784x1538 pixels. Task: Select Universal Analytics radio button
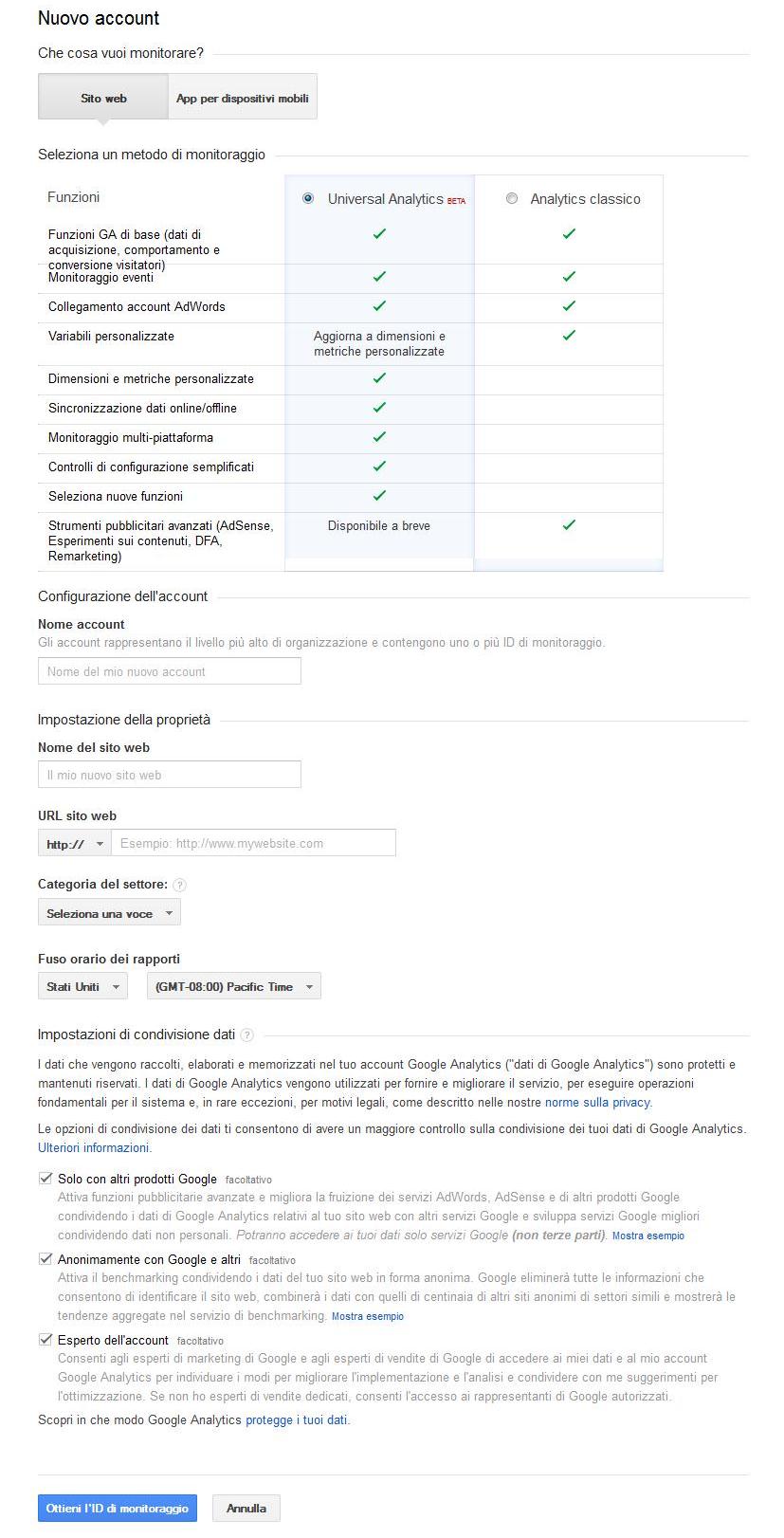pos(308,199)
